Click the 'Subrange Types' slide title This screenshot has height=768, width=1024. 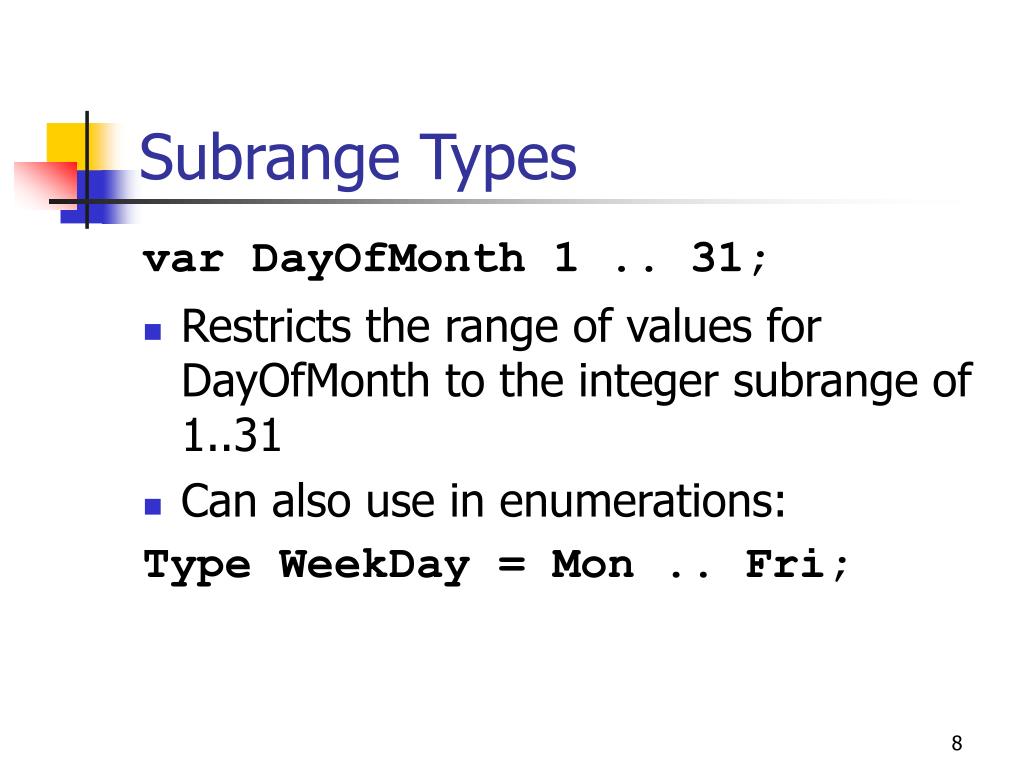point(358,159)
